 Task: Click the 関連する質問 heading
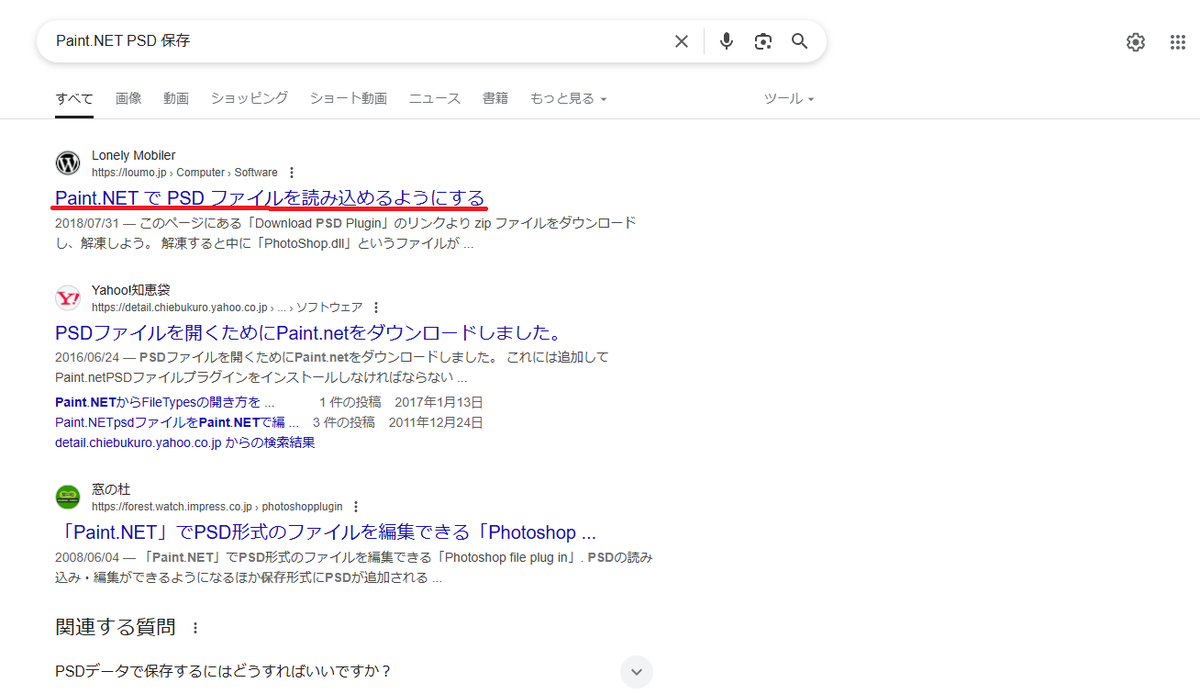[115, 628]
